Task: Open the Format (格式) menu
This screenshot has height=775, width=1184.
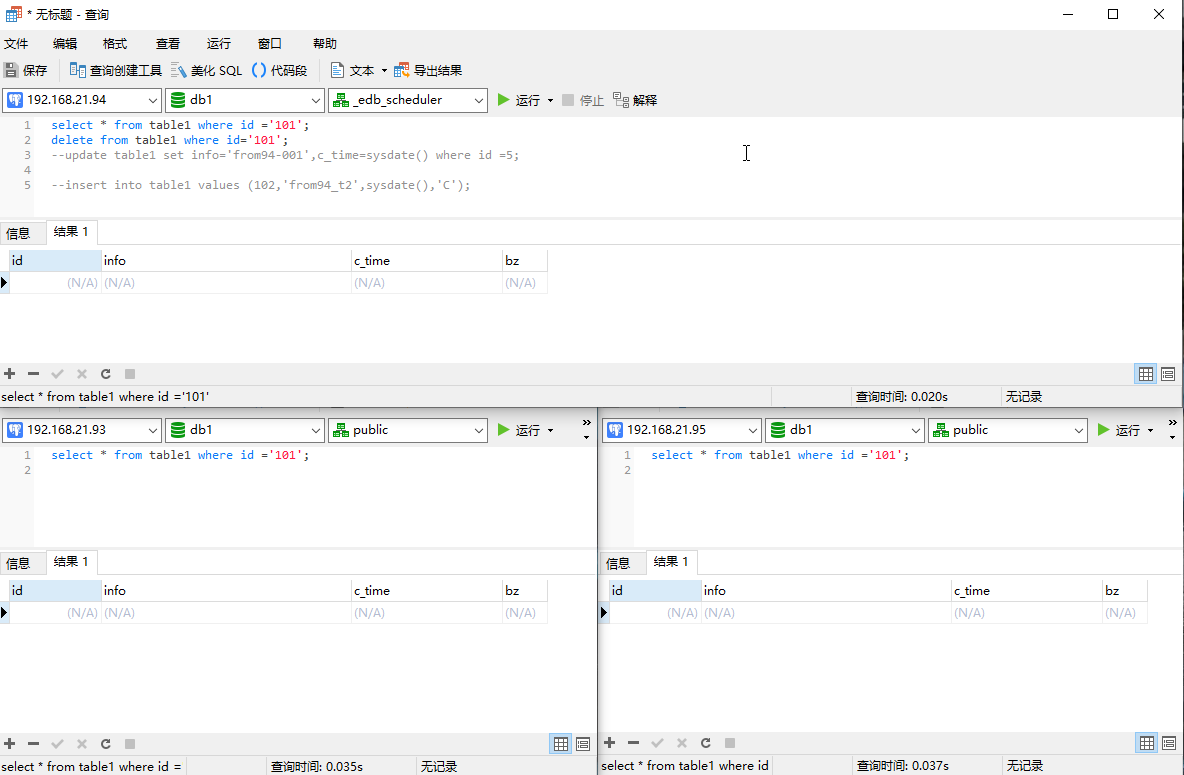Action: [115, 44]
